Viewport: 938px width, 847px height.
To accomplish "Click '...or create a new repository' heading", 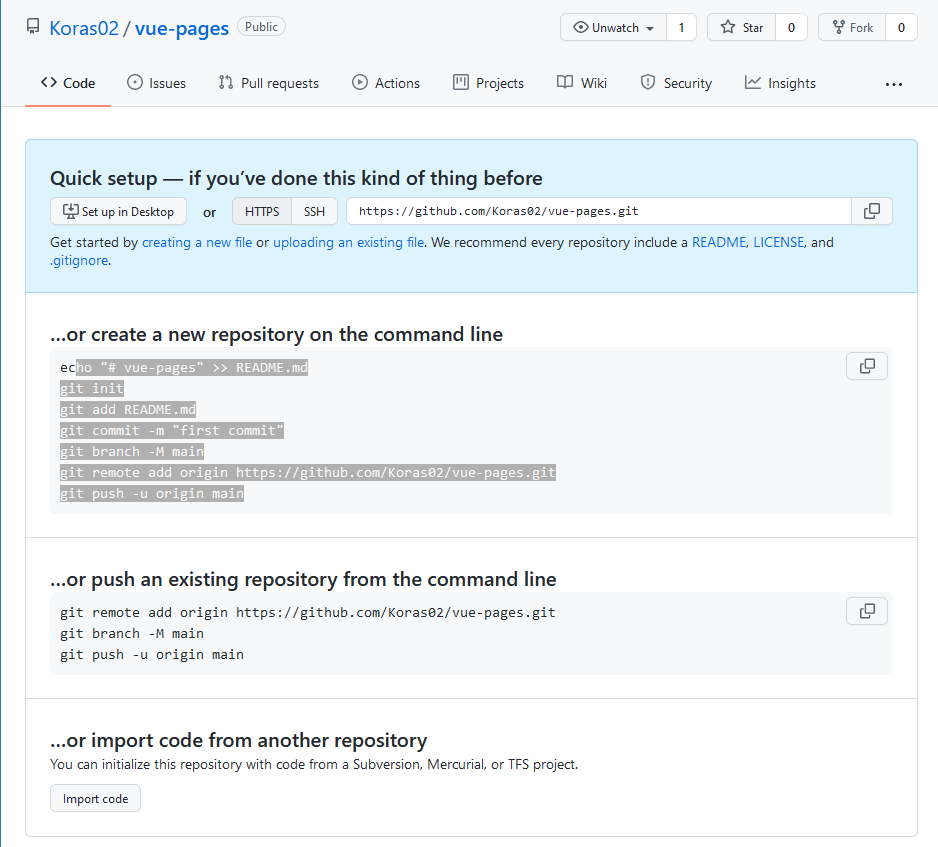I will click(276, 334).
